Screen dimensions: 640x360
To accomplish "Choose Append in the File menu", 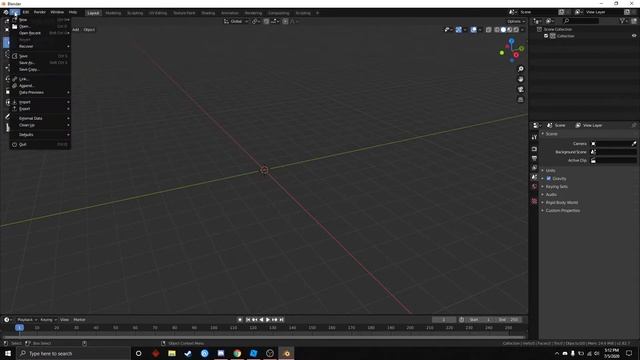I will pyautogui.click(x=40, y=86).
